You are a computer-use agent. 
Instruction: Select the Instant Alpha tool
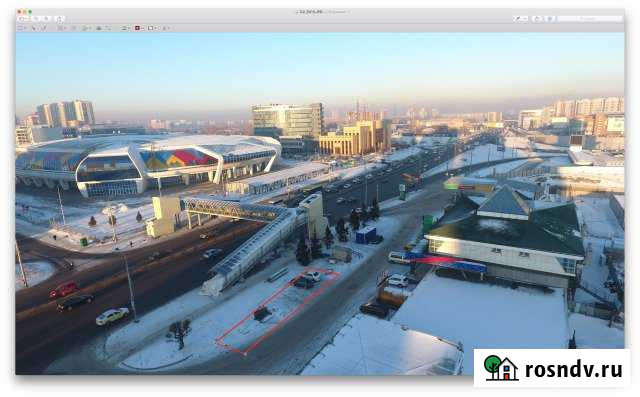[34, 28]
